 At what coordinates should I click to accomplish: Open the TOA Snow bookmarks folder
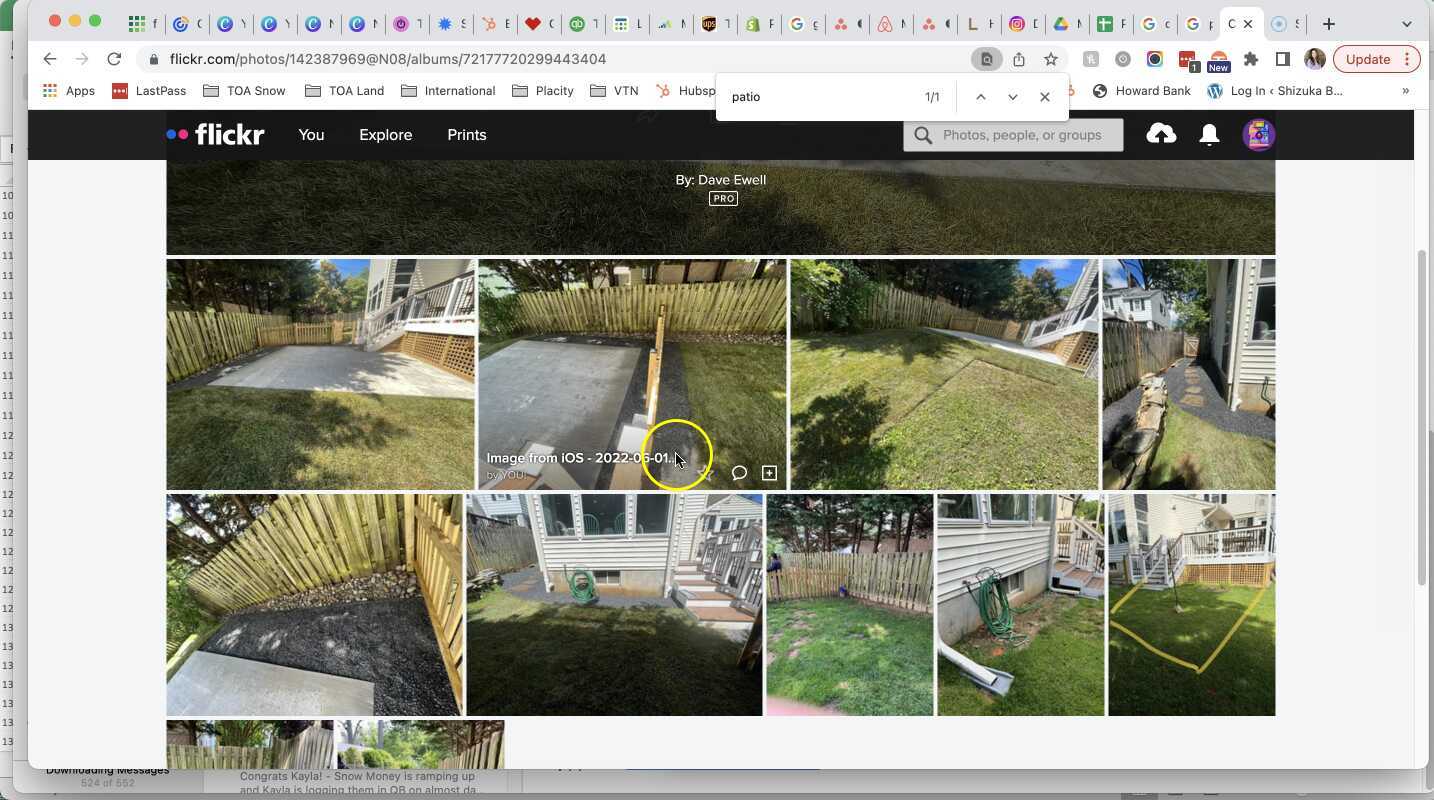[x=244, y=91]
